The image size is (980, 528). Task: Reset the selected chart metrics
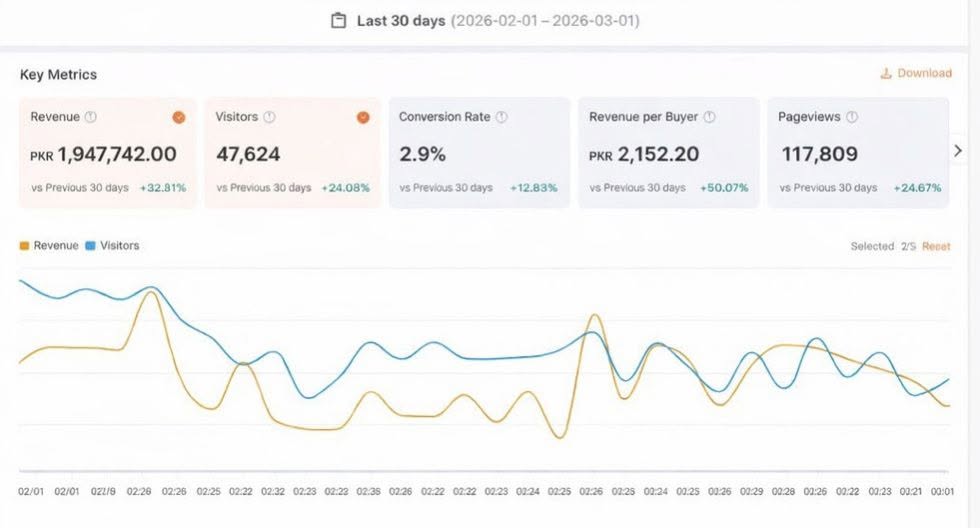pos(936,246)
